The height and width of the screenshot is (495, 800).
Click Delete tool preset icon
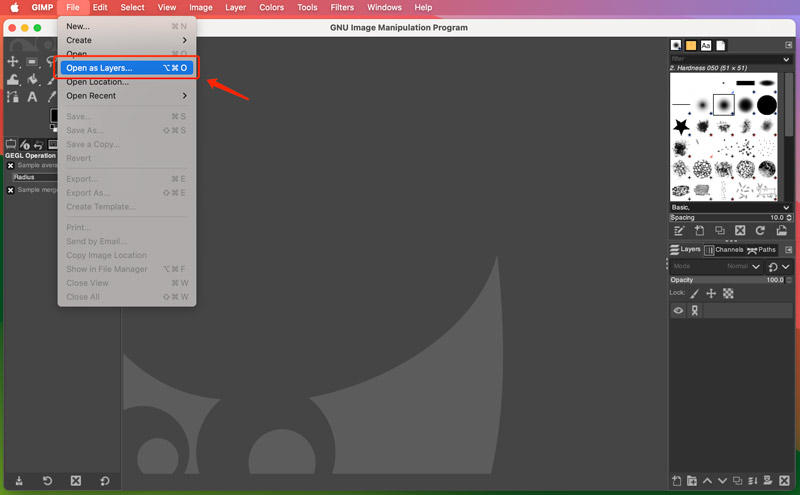(76, 481)
